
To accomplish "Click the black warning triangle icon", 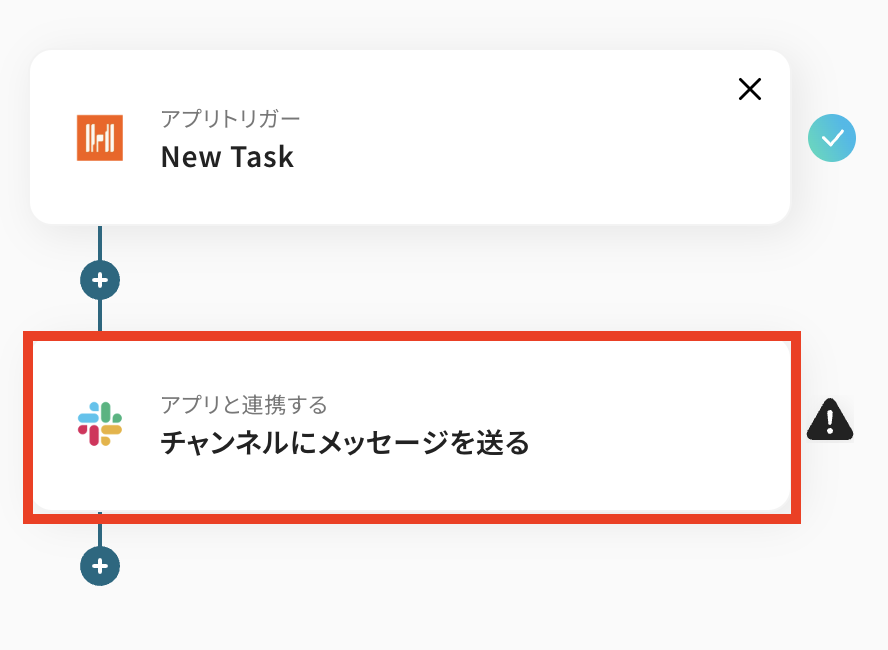I will pyautogui.click(x=830, y=421).
